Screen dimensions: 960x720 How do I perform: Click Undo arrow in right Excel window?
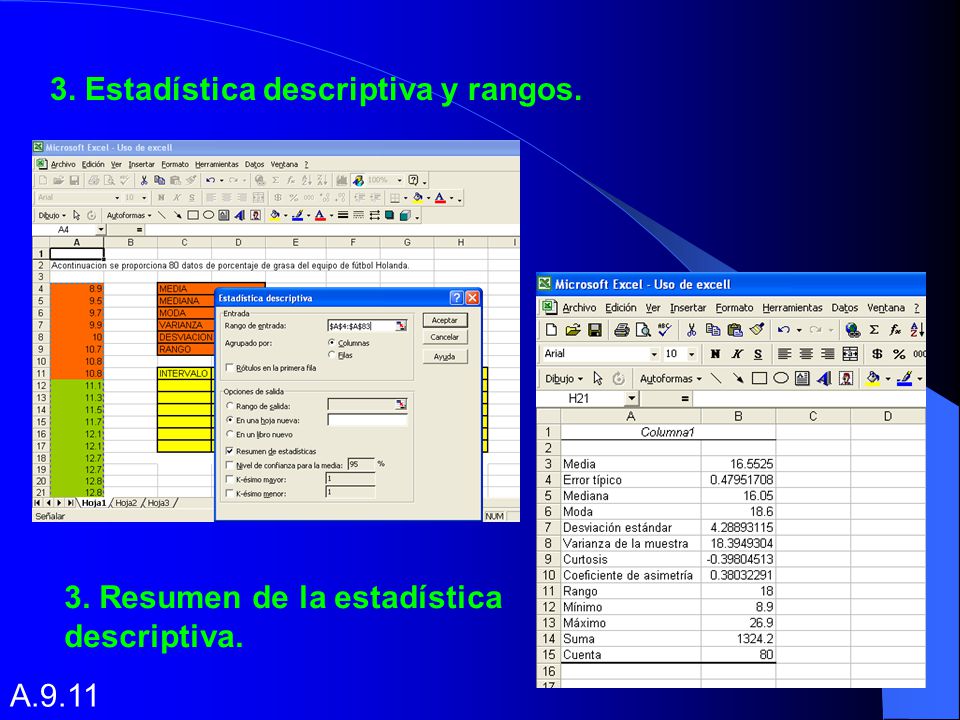coord(784,330)
